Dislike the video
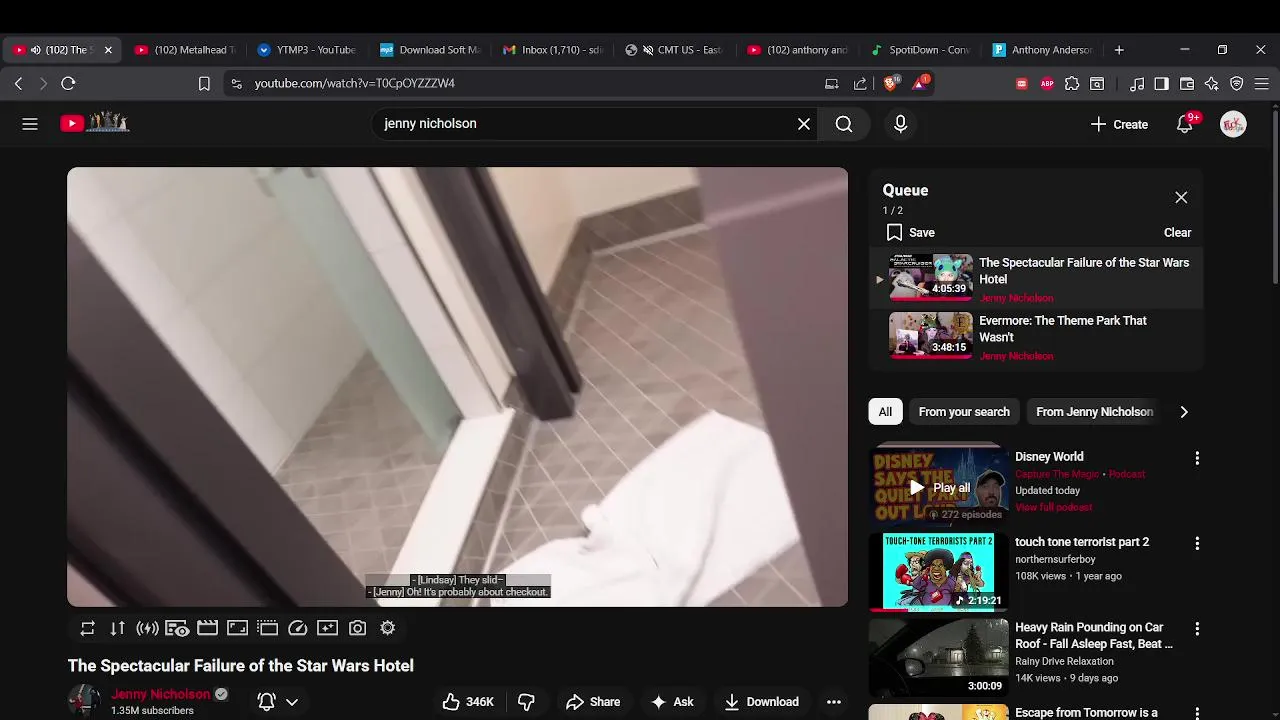 [x=526, y=702]
